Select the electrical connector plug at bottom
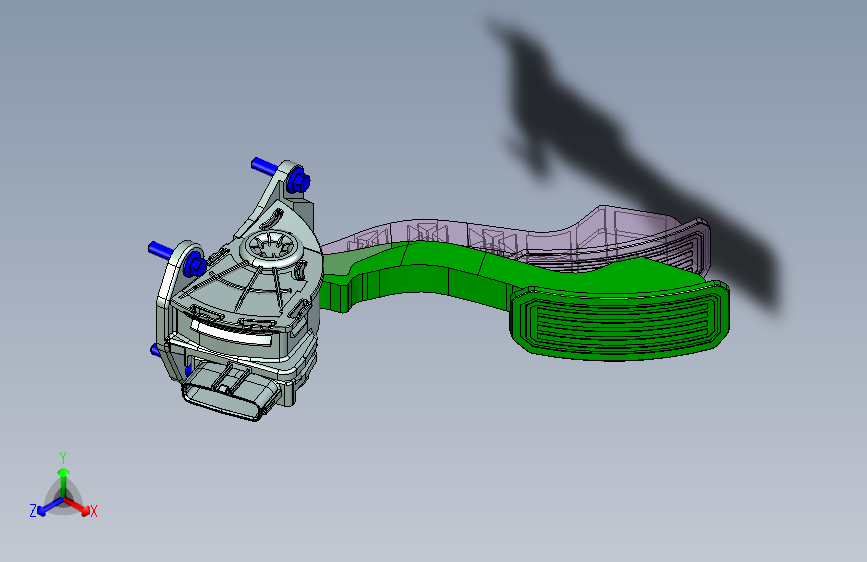Screen dimensions: 867x562 tap(232, 392)
